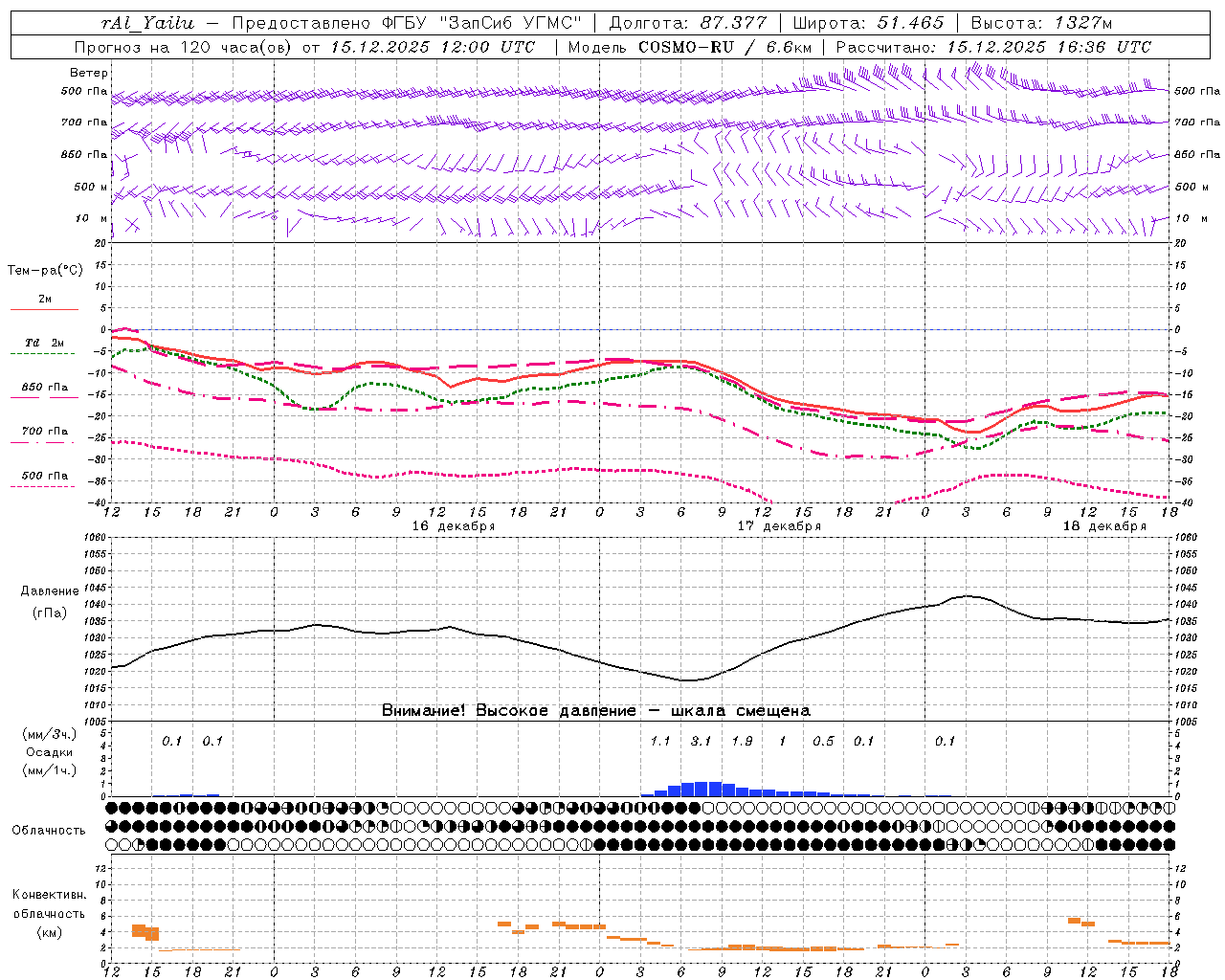This screenshot has height=980, width=1225.
Task: Click the station name 'rAl_Yailu' in header
Action: pos(147,23)
